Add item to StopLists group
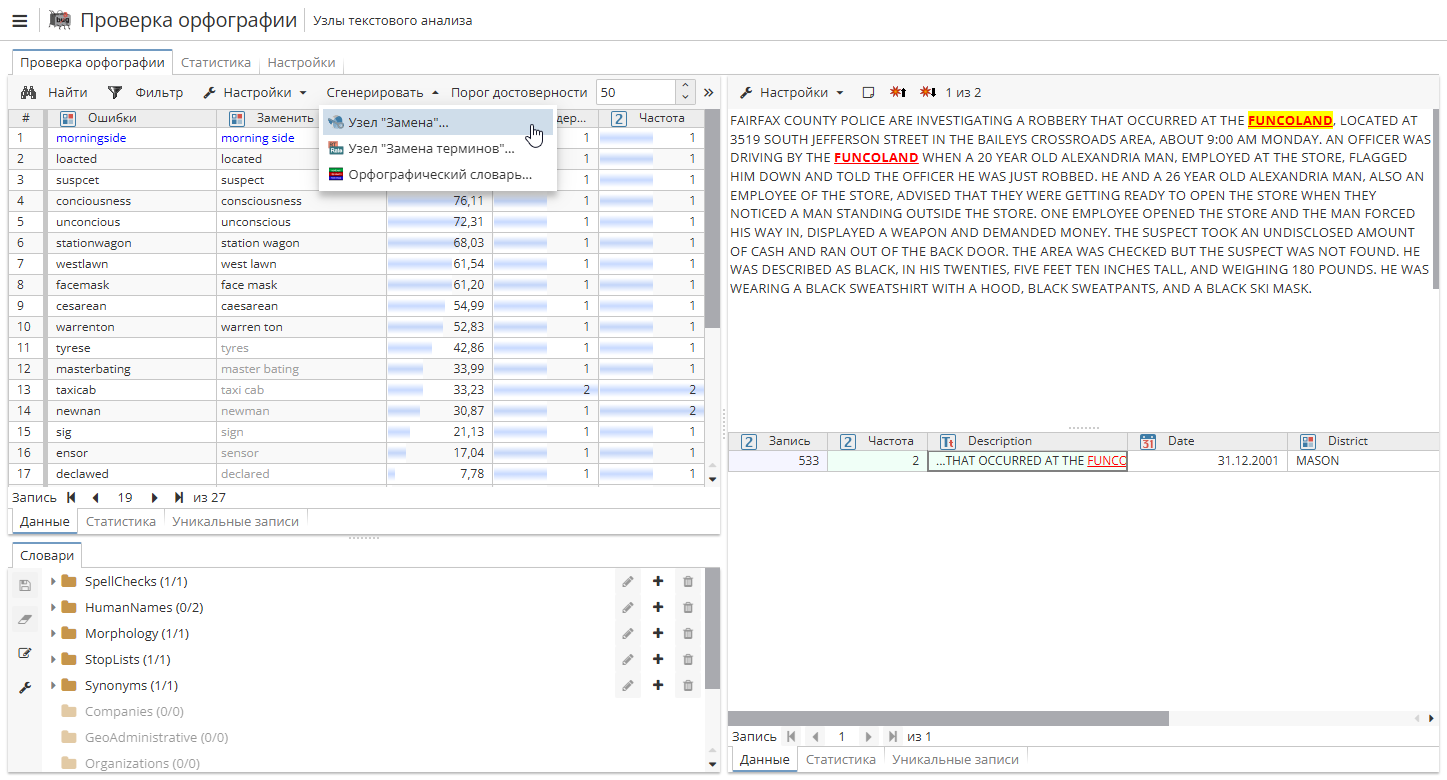This screenshot has height=780, width=1447. [x=658, y=659]
